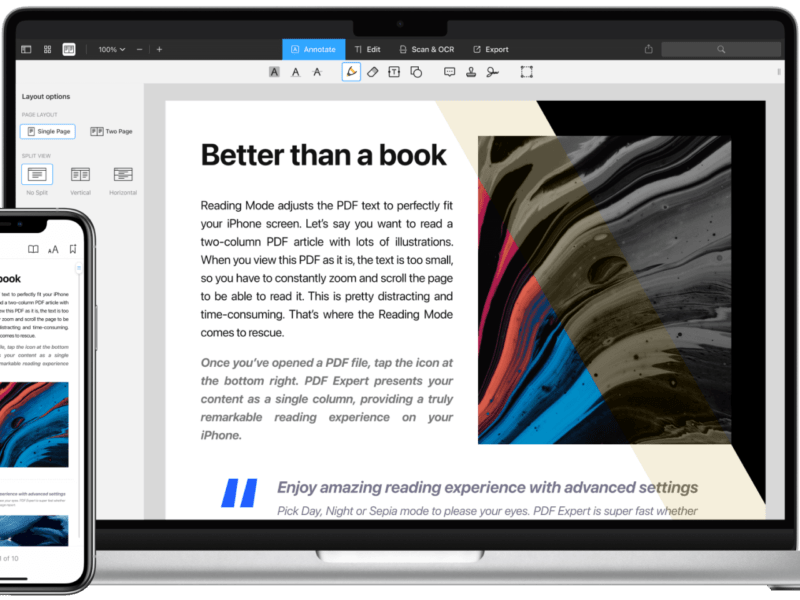Select the Strikethrough annotation tool

(x=317, y=72)
